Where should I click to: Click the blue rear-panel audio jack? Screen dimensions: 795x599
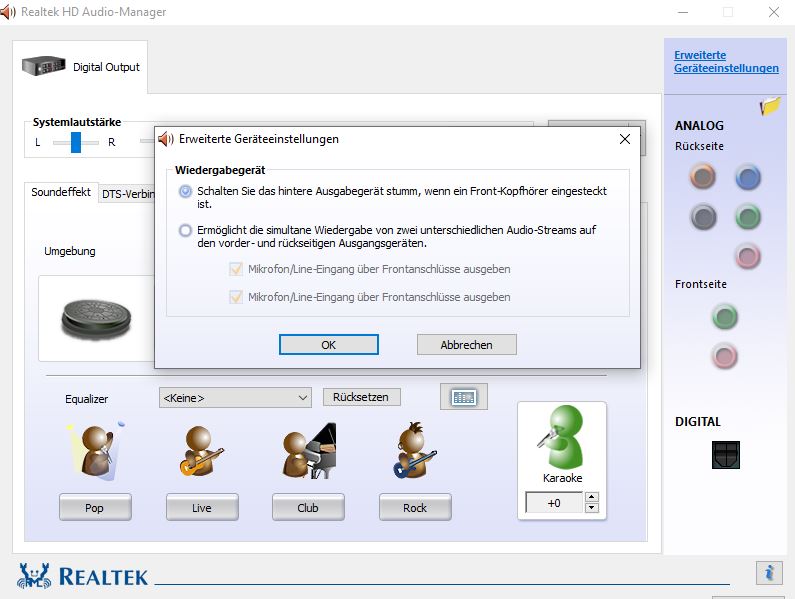coord(748,178)
